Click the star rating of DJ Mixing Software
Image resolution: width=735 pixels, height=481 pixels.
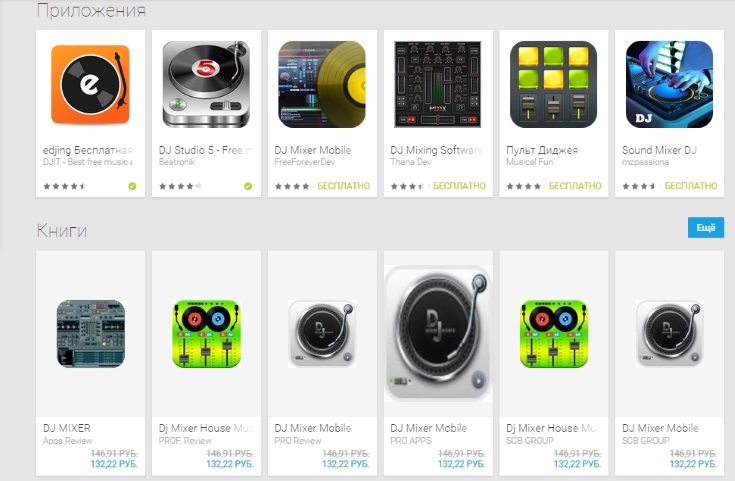point(407,186)
